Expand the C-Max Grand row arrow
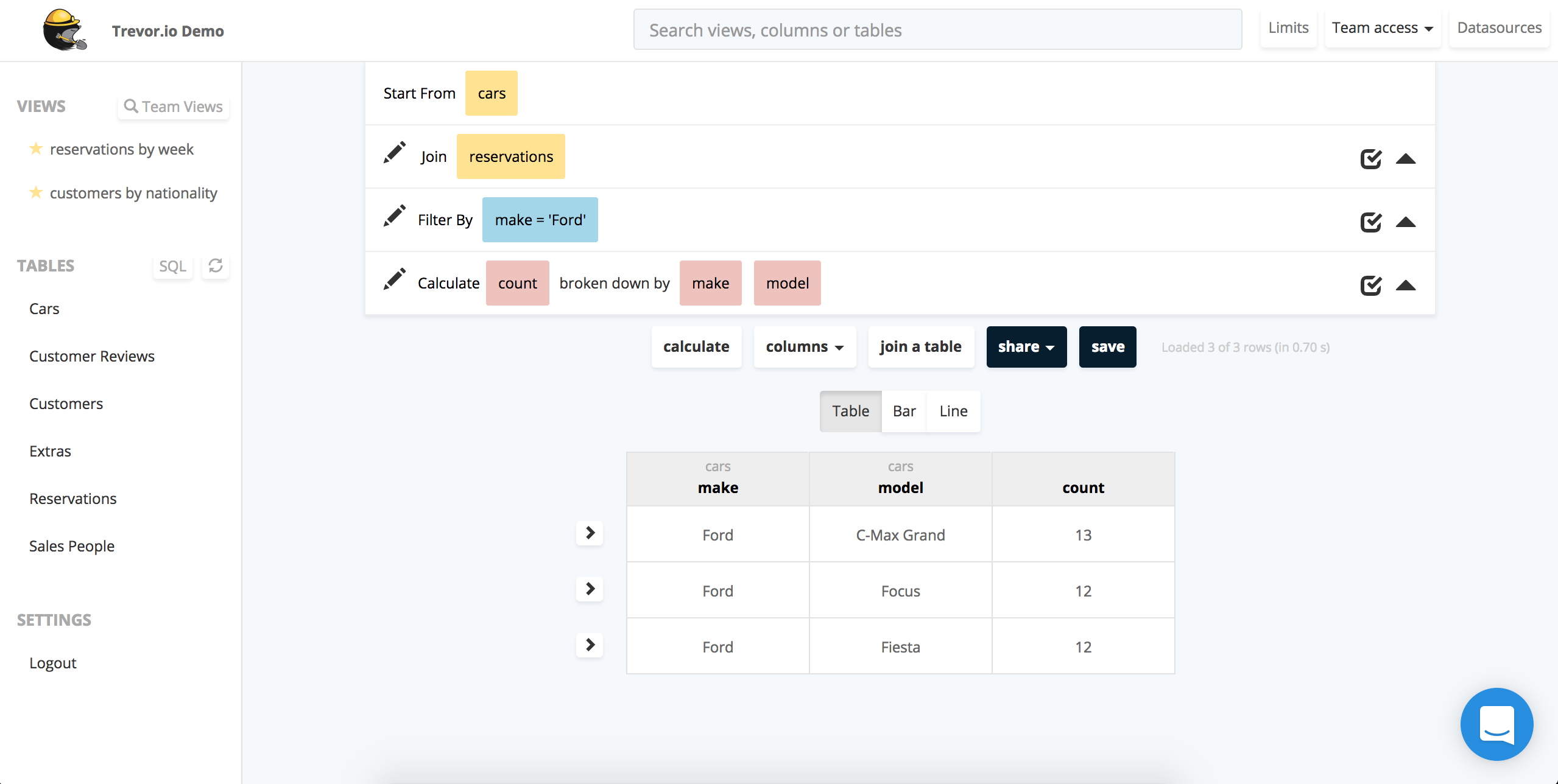Image resolution: width=1558 pixels, height=784 pixels. click(590, 533)
